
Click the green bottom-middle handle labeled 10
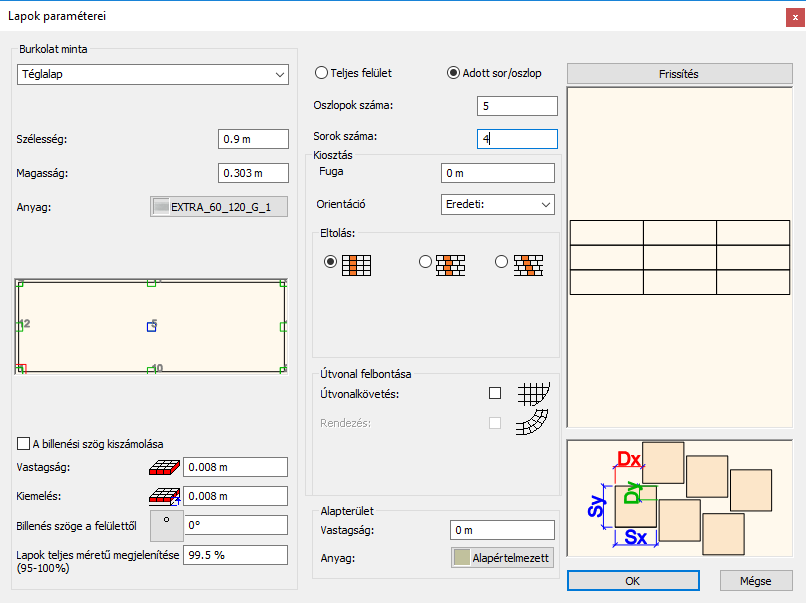tap(151, 370)
